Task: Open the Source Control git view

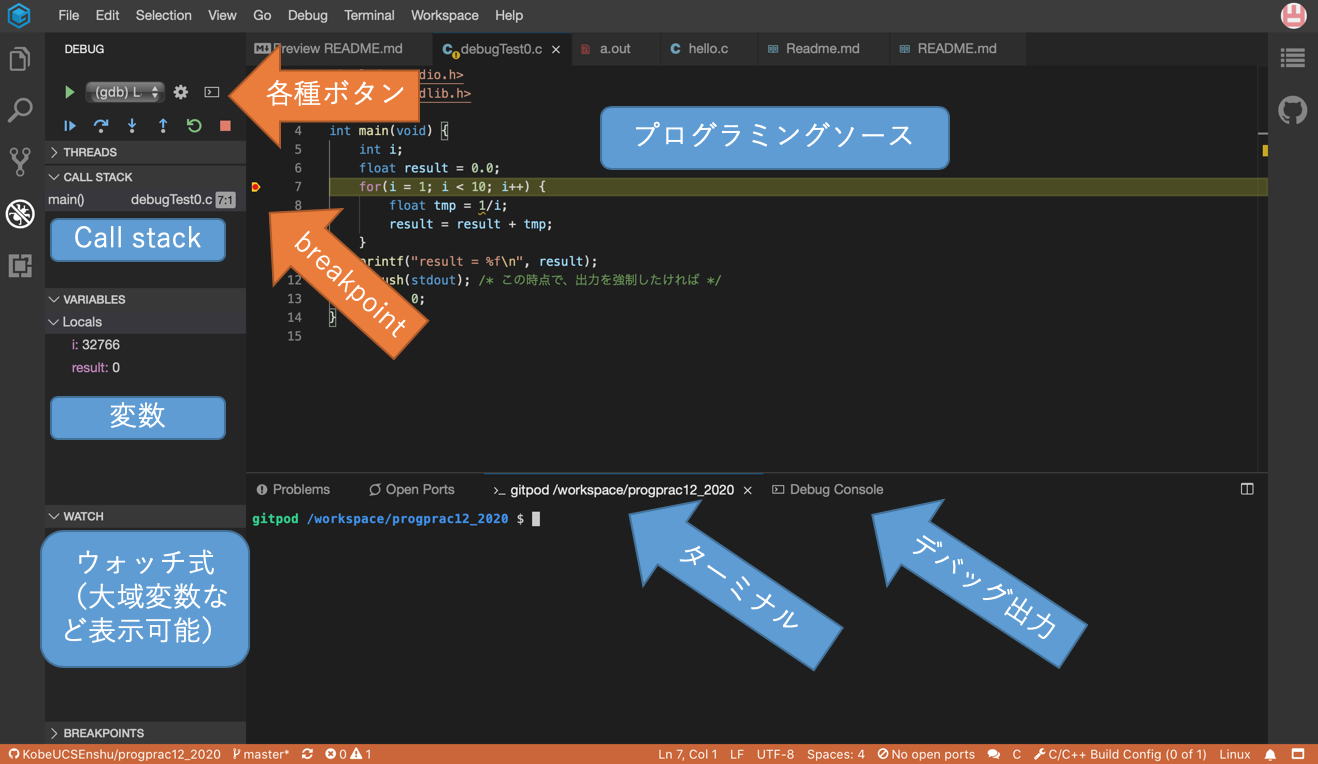Action: (20, 162)
